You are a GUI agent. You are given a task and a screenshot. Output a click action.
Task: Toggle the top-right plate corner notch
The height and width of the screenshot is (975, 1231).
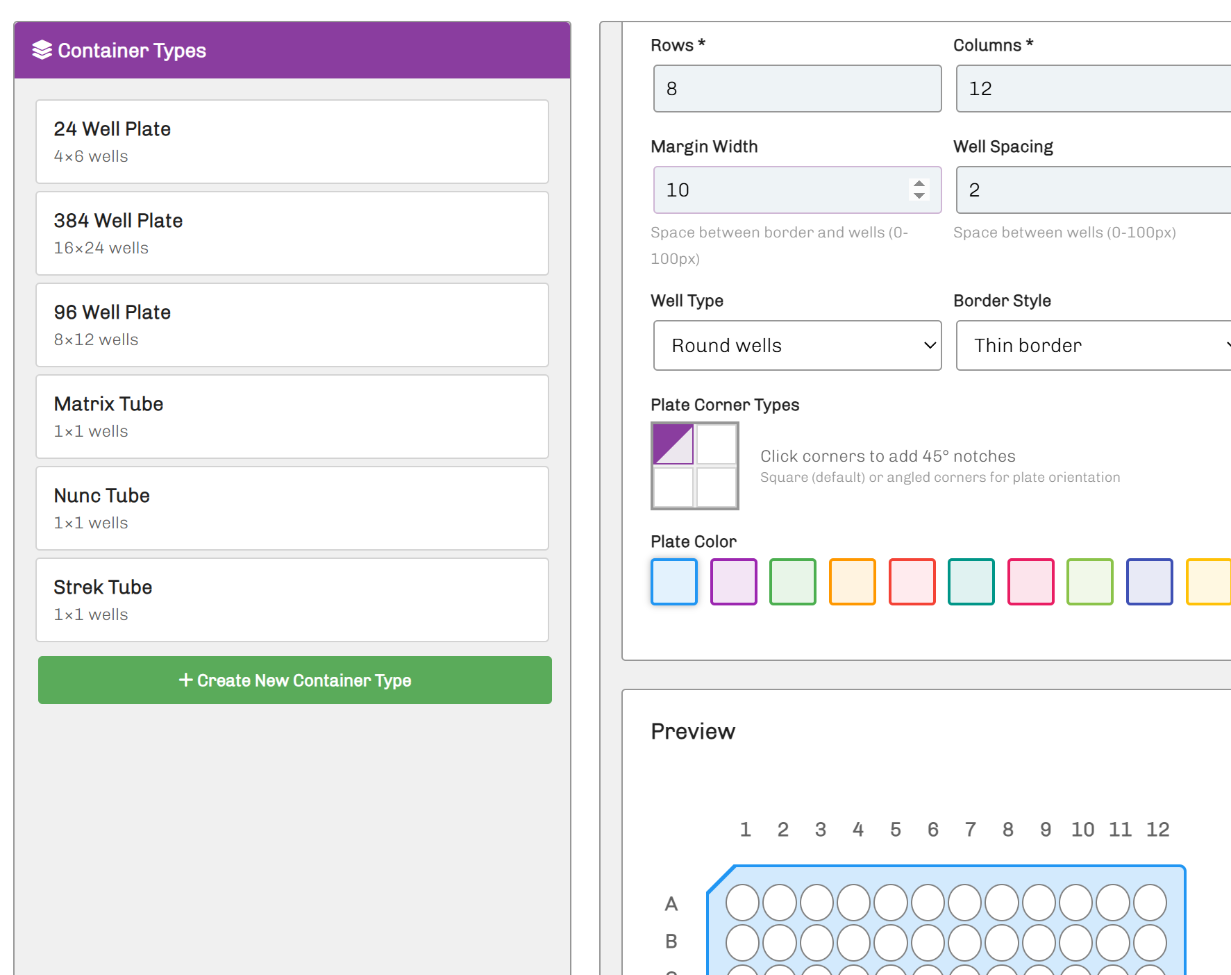tap(717, 444)
